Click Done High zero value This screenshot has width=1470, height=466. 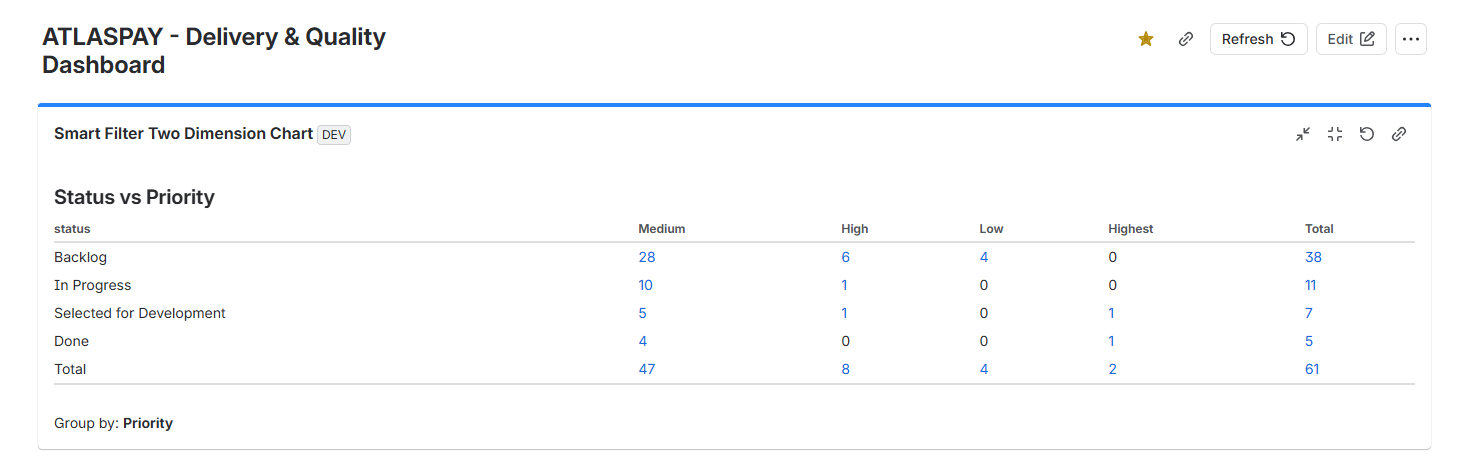point(846,341)
